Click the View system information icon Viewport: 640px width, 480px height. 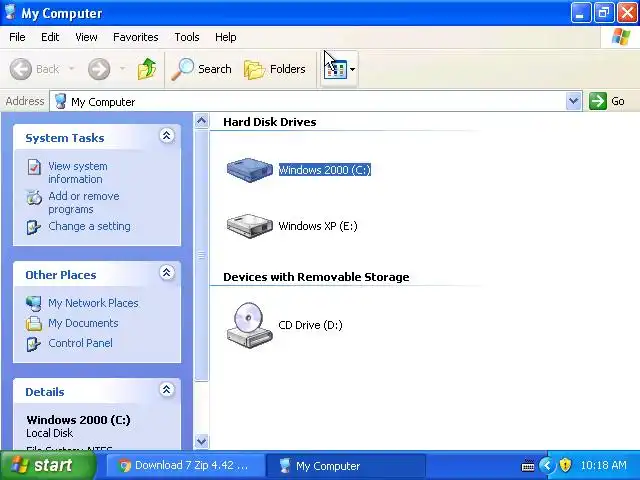[34, 167]
